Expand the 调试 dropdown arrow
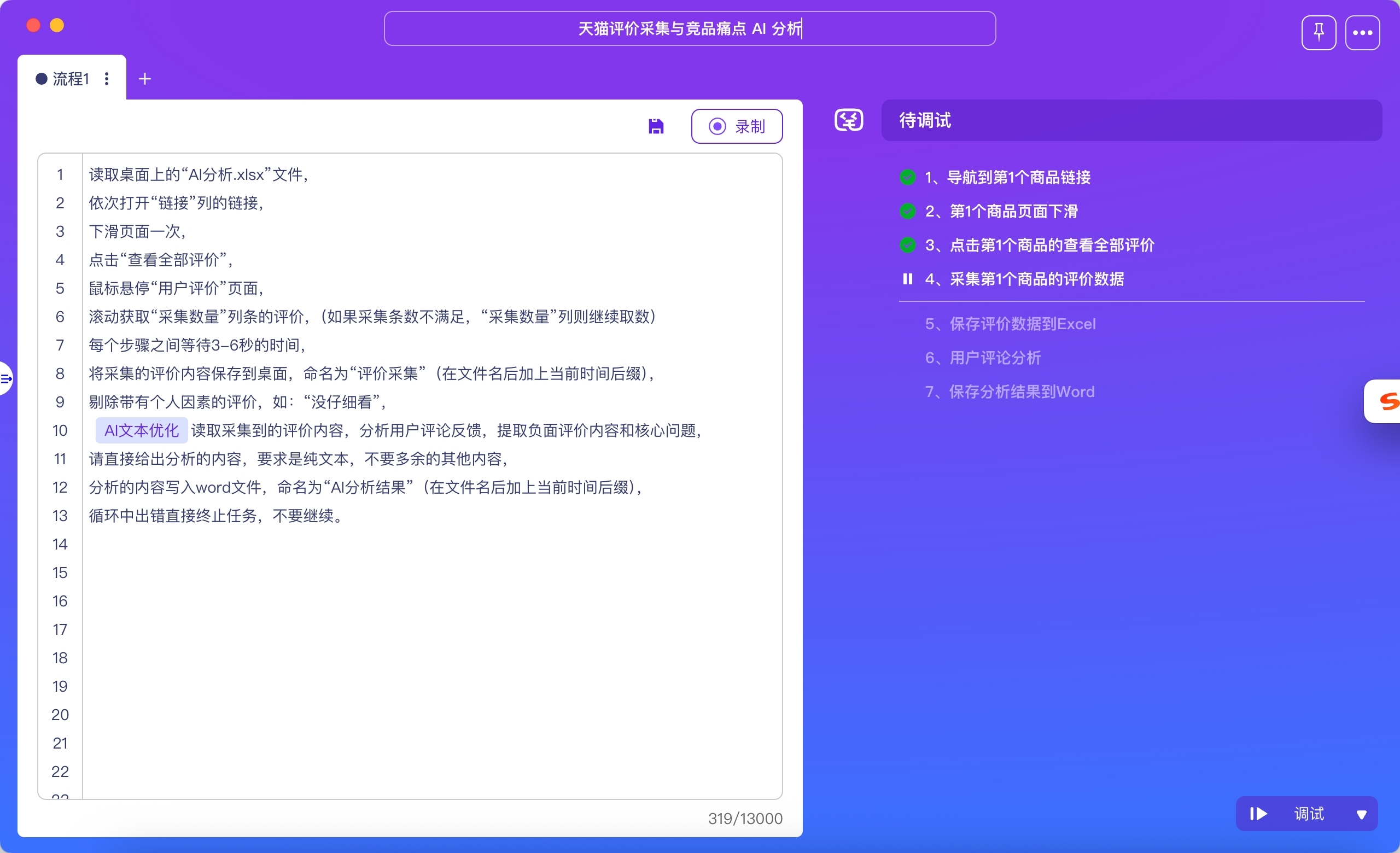The image size is (1400, 853). (x=1361, y=814)
